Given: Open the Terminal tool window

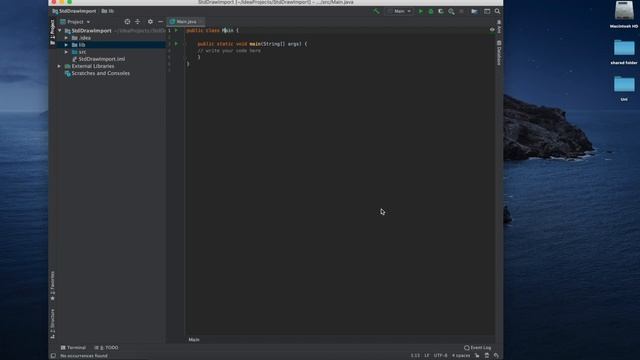Looking at the screenshot, I should coord(73,348).
